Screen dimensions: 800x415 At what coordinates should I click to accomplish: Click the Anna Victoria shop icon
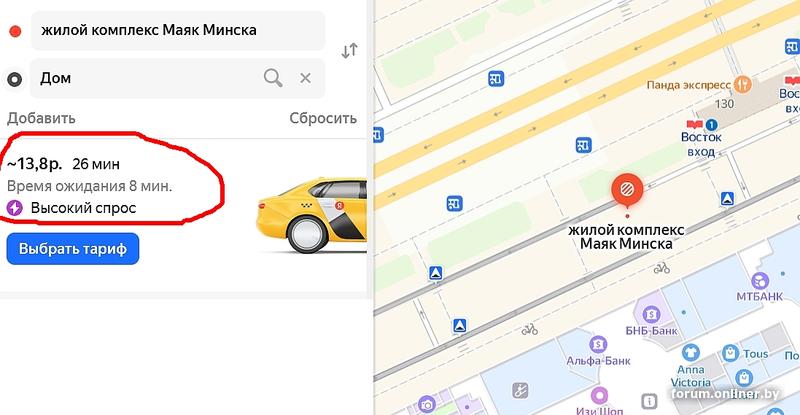click(x=691, y=353)
